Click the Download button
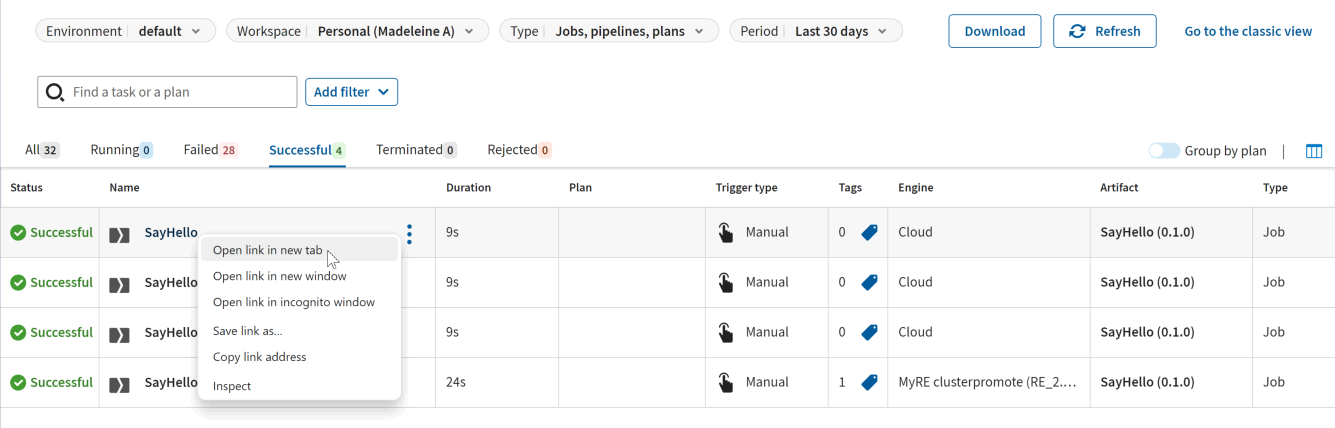Image resolution: width=1335 pixels, height=428 pixels. click(x=994, y=31)
